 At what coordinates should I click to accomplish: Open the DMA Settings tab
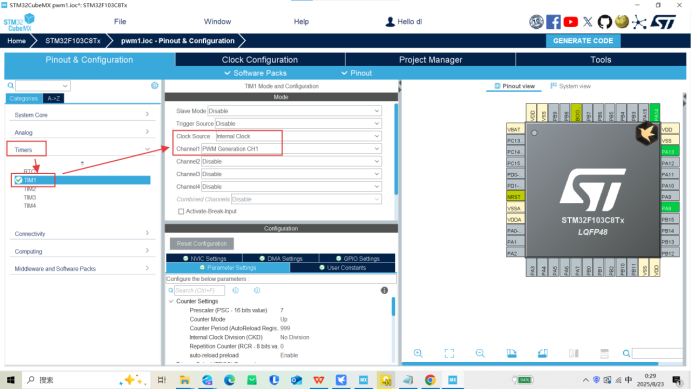(x=281, y=258)
